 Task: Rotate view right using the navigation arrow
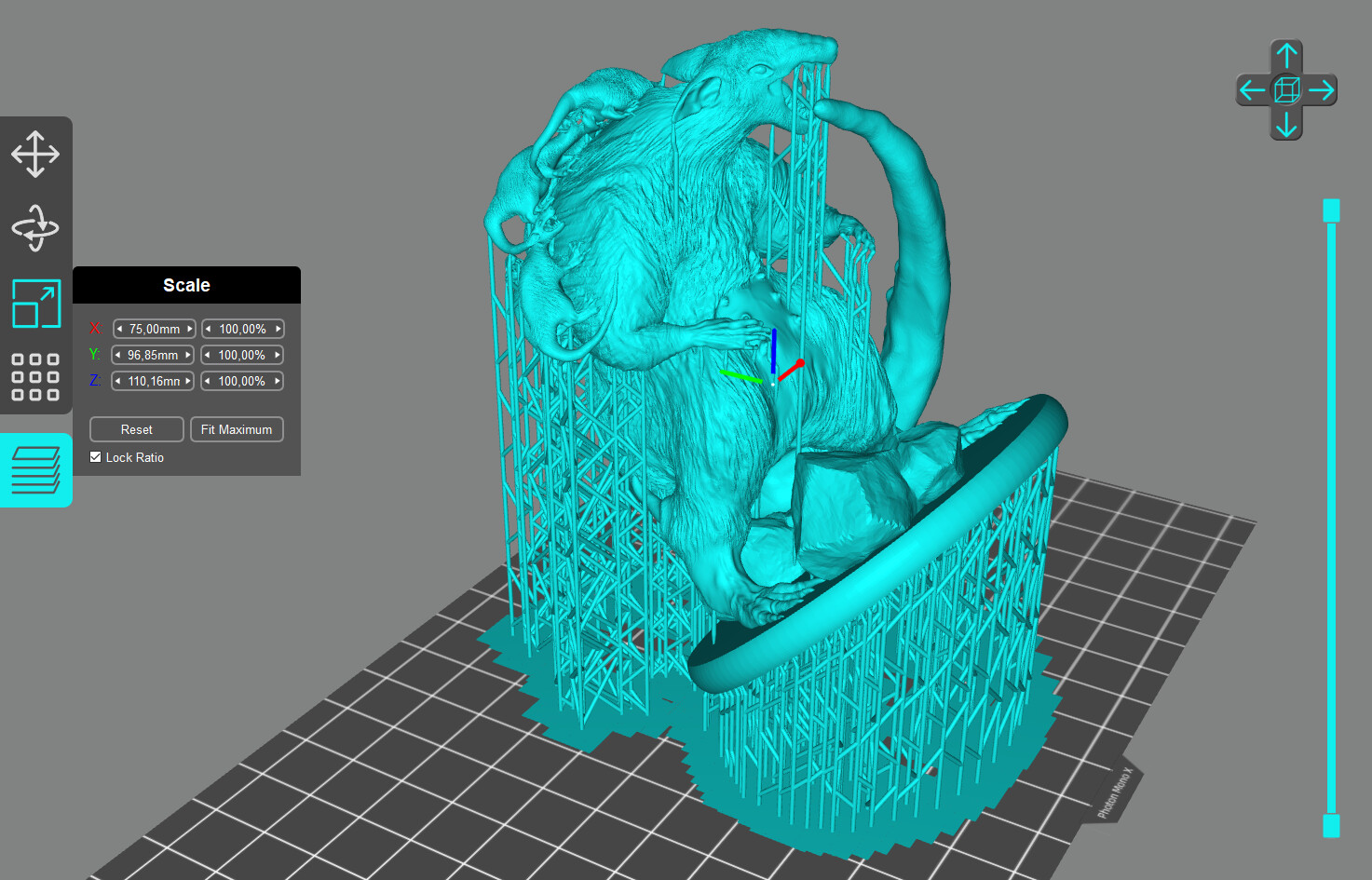click(x=1322, y=89)
